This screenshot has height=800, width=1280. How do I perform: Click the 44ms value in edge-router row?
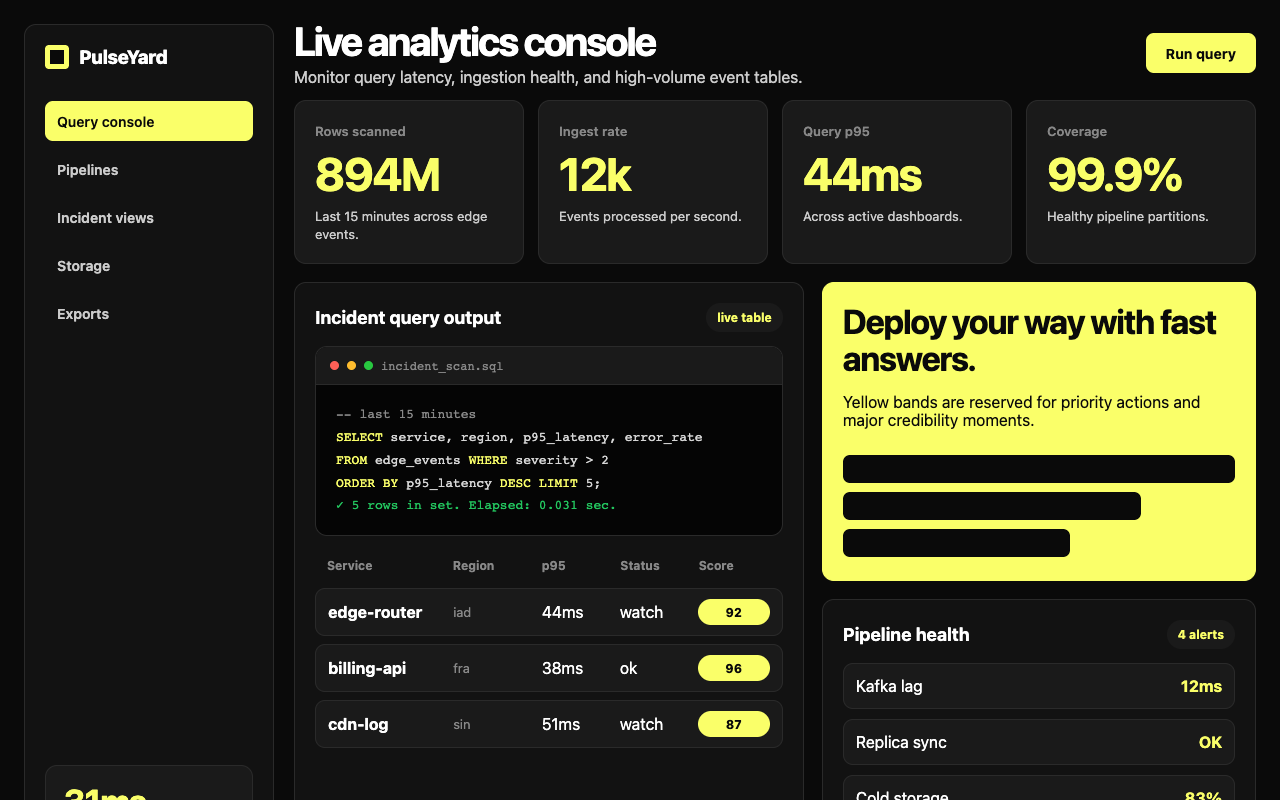[563, 612]
